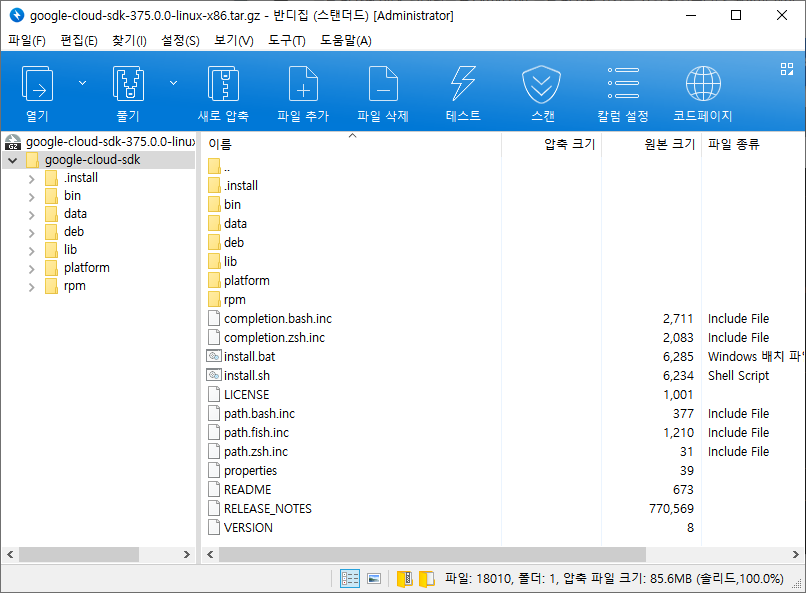Click the 새로 압축 (New archive) icon
806x593 pixels.
tap(223, 83)
